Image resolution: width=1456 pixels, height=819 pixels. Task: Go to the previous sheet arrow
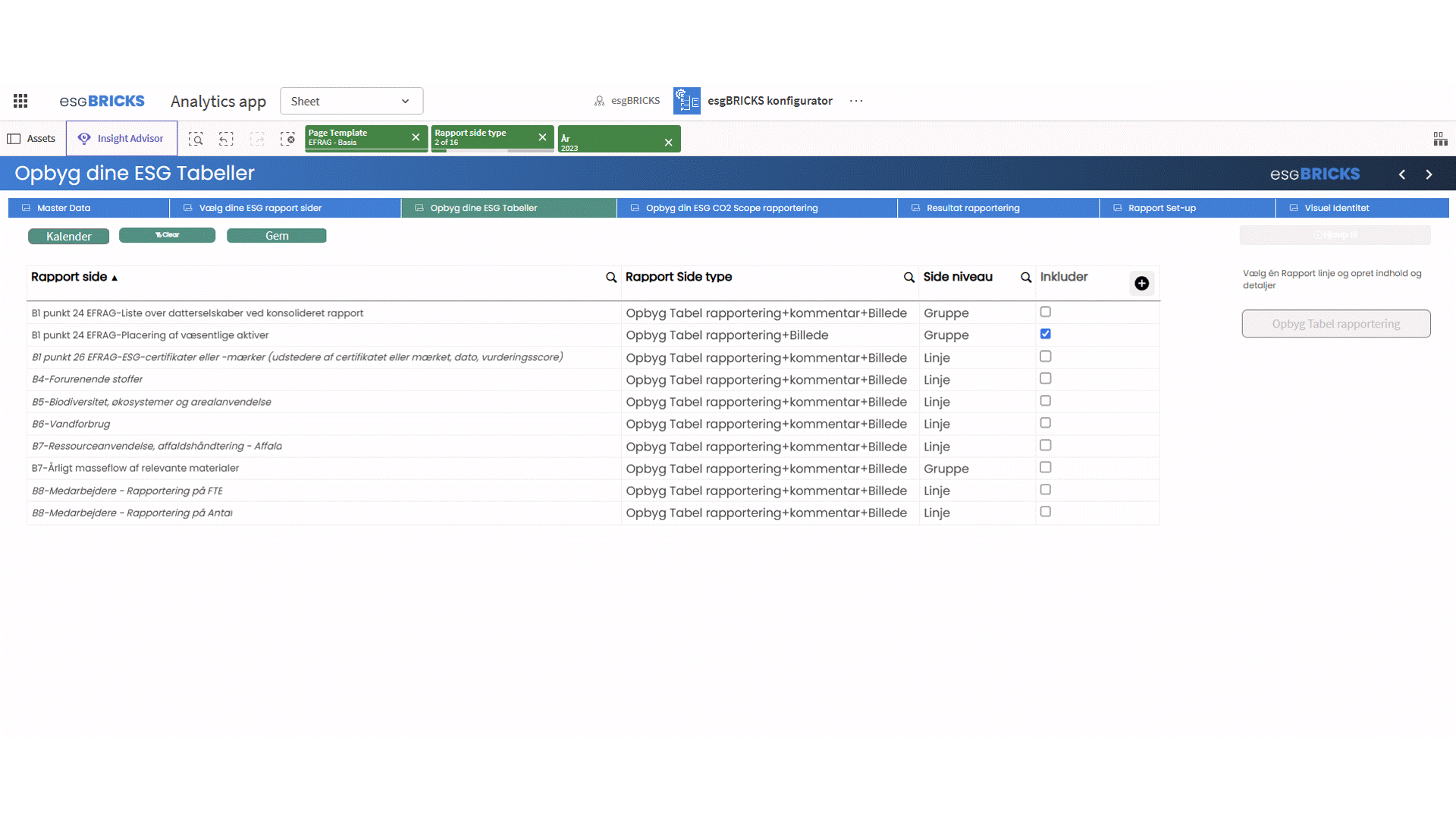click(x=1402, y=174)
